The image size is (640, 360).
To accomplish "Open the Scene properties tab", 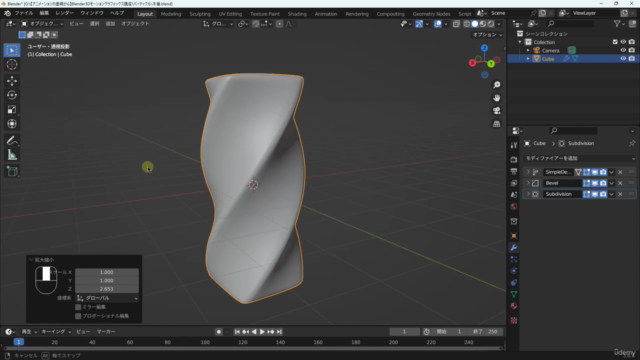I will (x=514, y=195).
